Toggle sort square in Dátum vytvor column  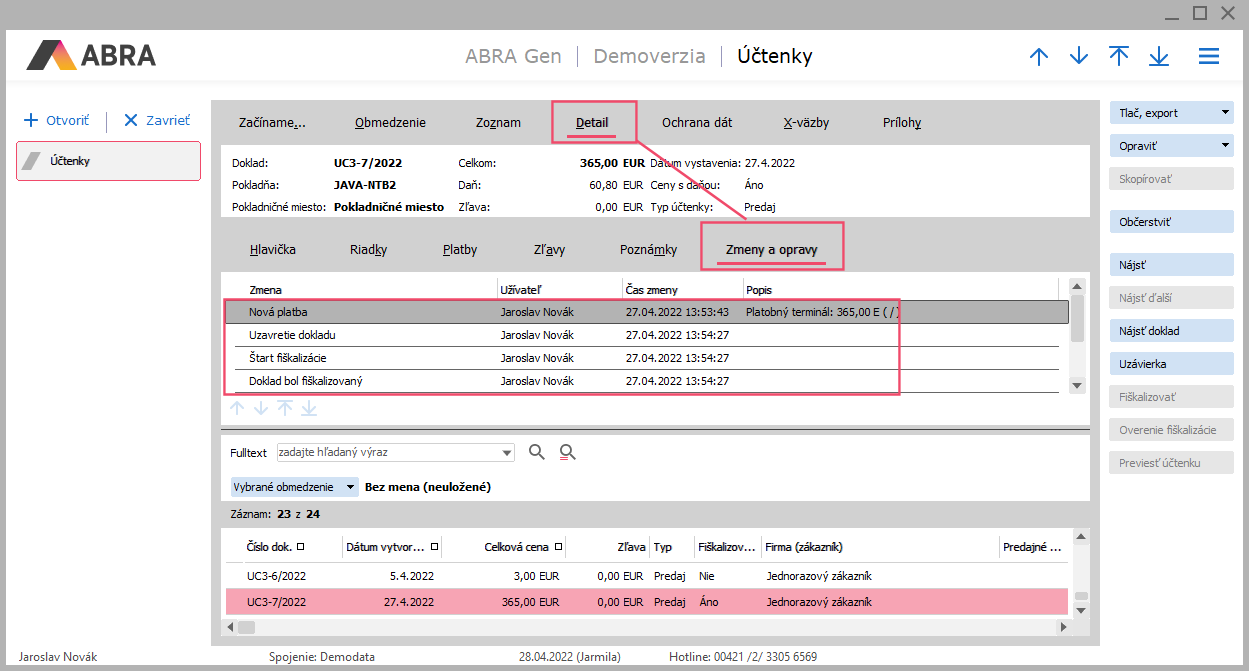coord(434,547)
